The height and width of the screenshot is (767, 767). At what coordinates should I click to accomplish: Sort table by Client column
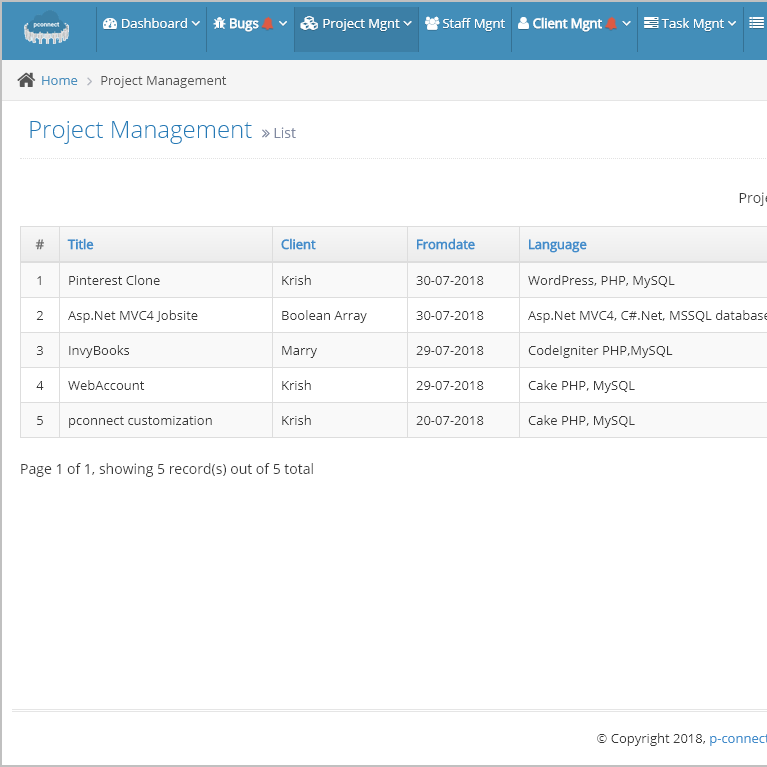pos(298,244)
